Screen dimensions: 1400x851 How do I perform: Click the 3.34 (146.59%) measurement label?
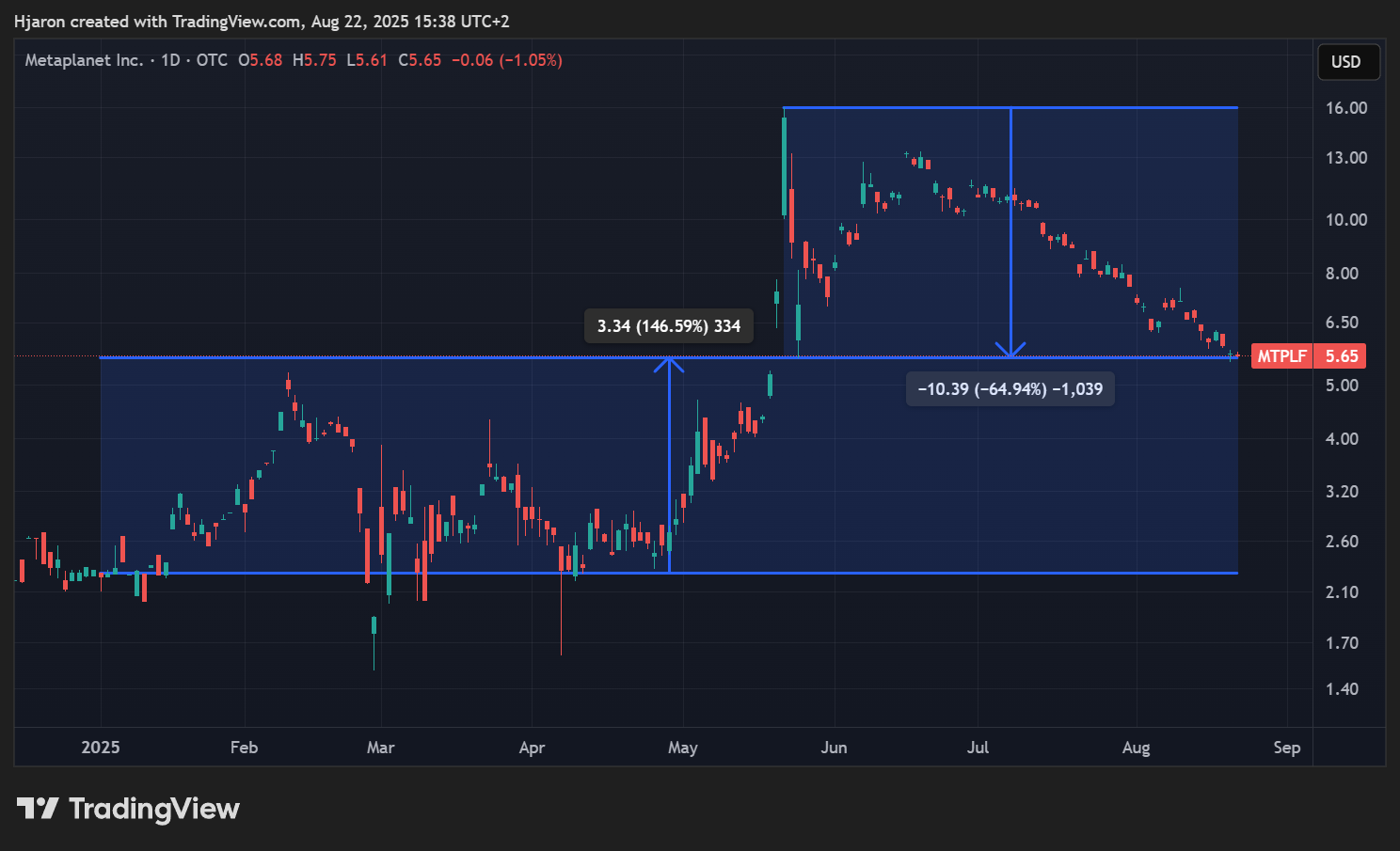coord(669,326)
